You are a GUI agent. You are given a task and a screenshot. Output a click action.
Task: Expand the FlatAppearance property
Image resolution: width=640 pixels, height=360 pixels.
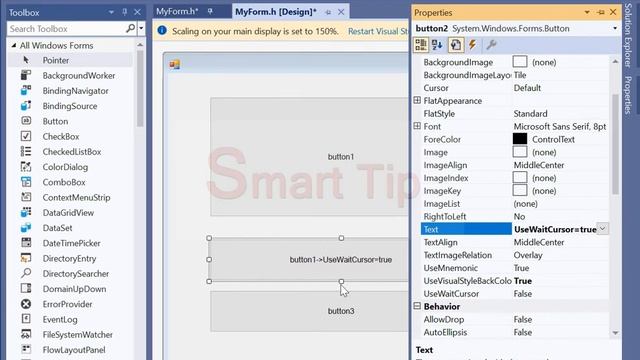coord(417,100)
